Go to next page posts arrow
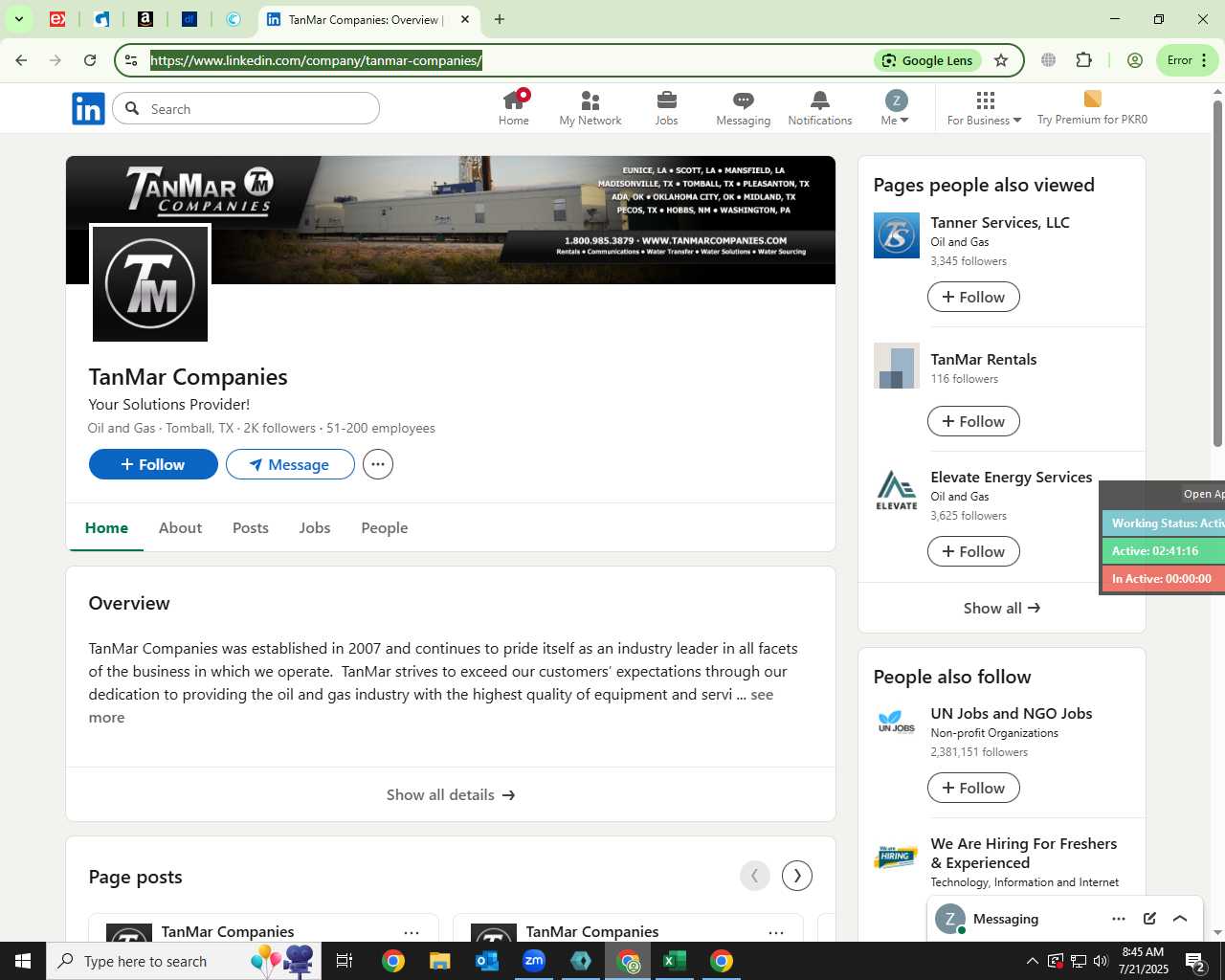 pyautogui.click(x=797, y=876)
